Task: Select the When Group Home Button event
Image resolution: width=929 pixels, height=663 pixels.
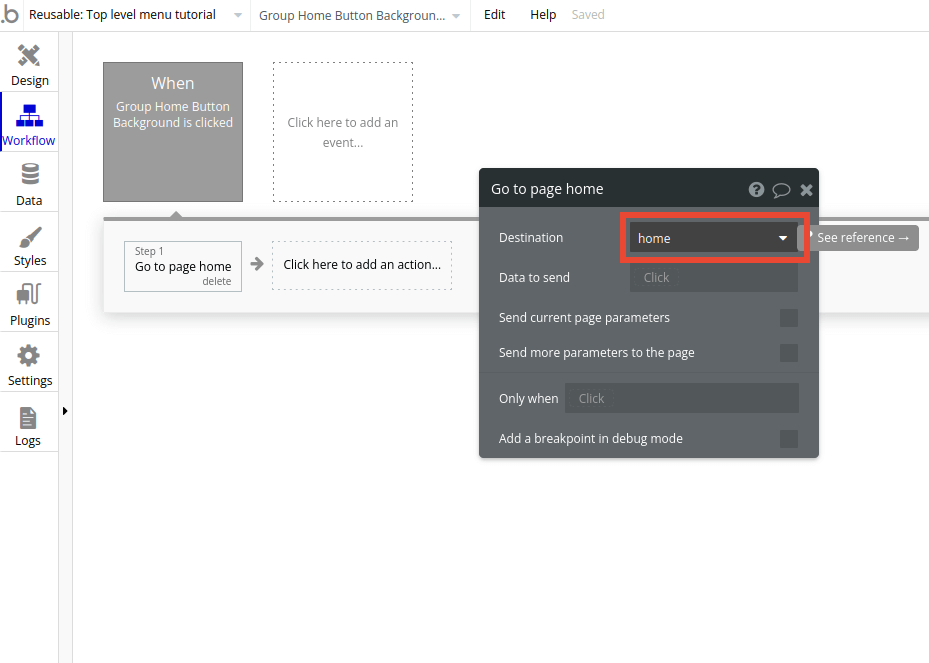Action: click(173, 132)
